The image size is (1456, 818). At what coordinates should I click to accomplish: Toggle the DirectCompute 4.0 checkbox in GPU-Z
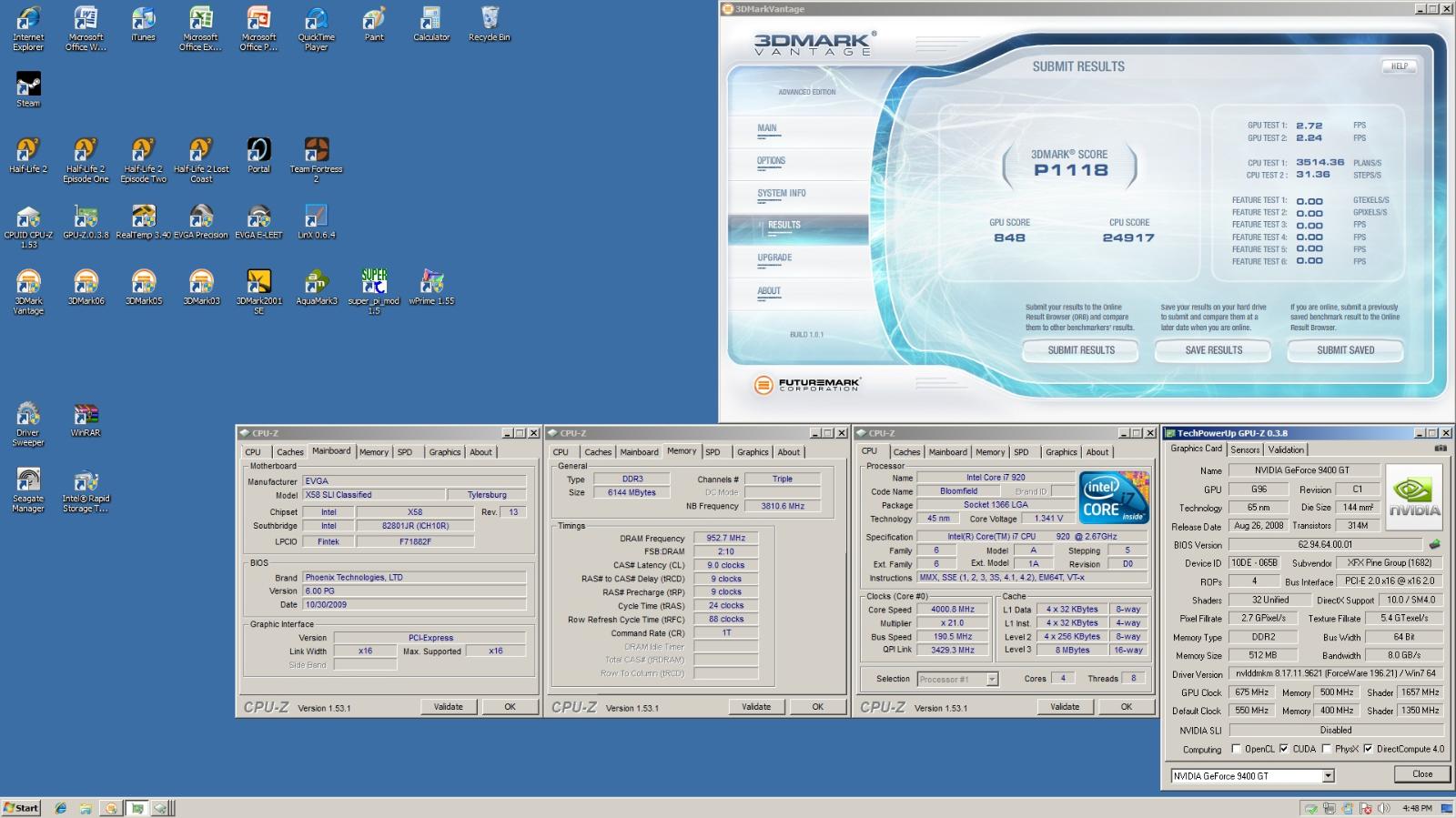click(x=1367, y=749)
